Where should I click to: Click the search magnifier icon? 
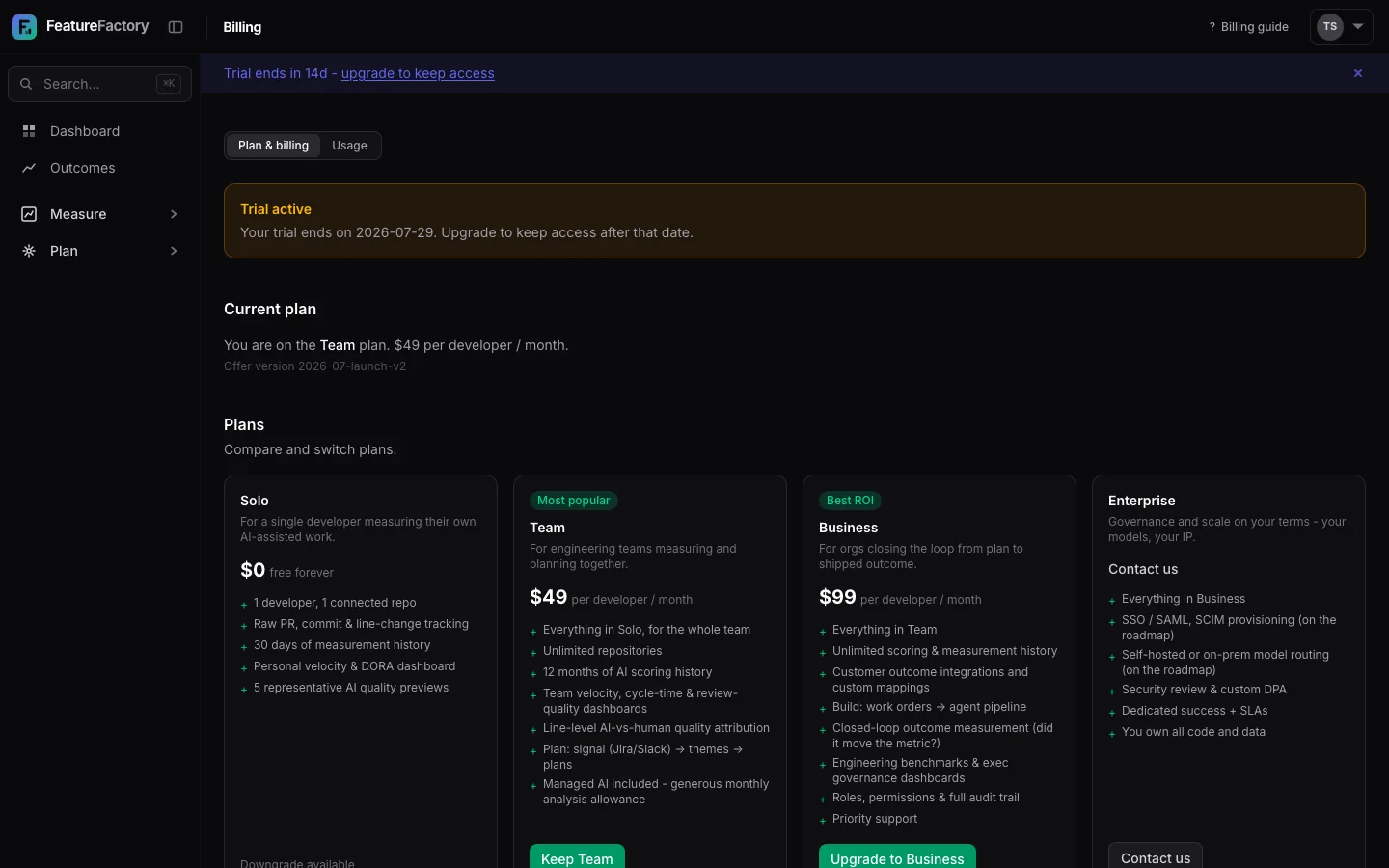tap(26, 84)
